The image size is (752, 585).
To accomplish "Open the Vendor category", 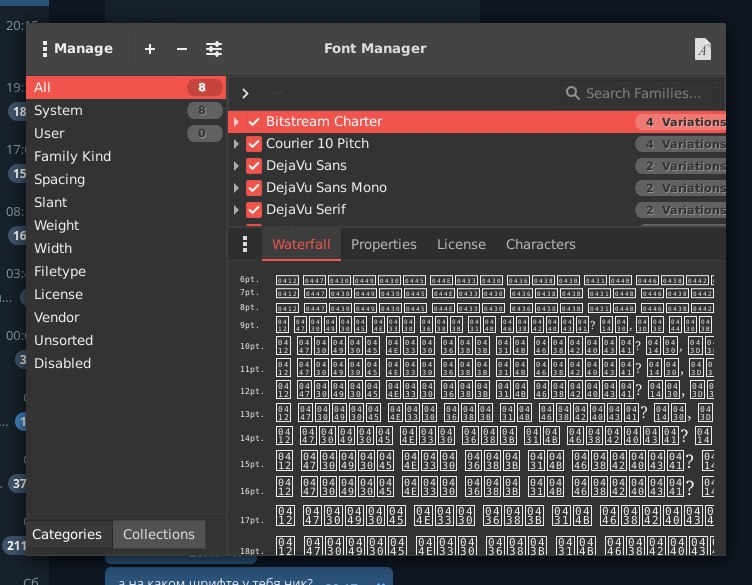I will pyautogui.click(x=126, y=317).
